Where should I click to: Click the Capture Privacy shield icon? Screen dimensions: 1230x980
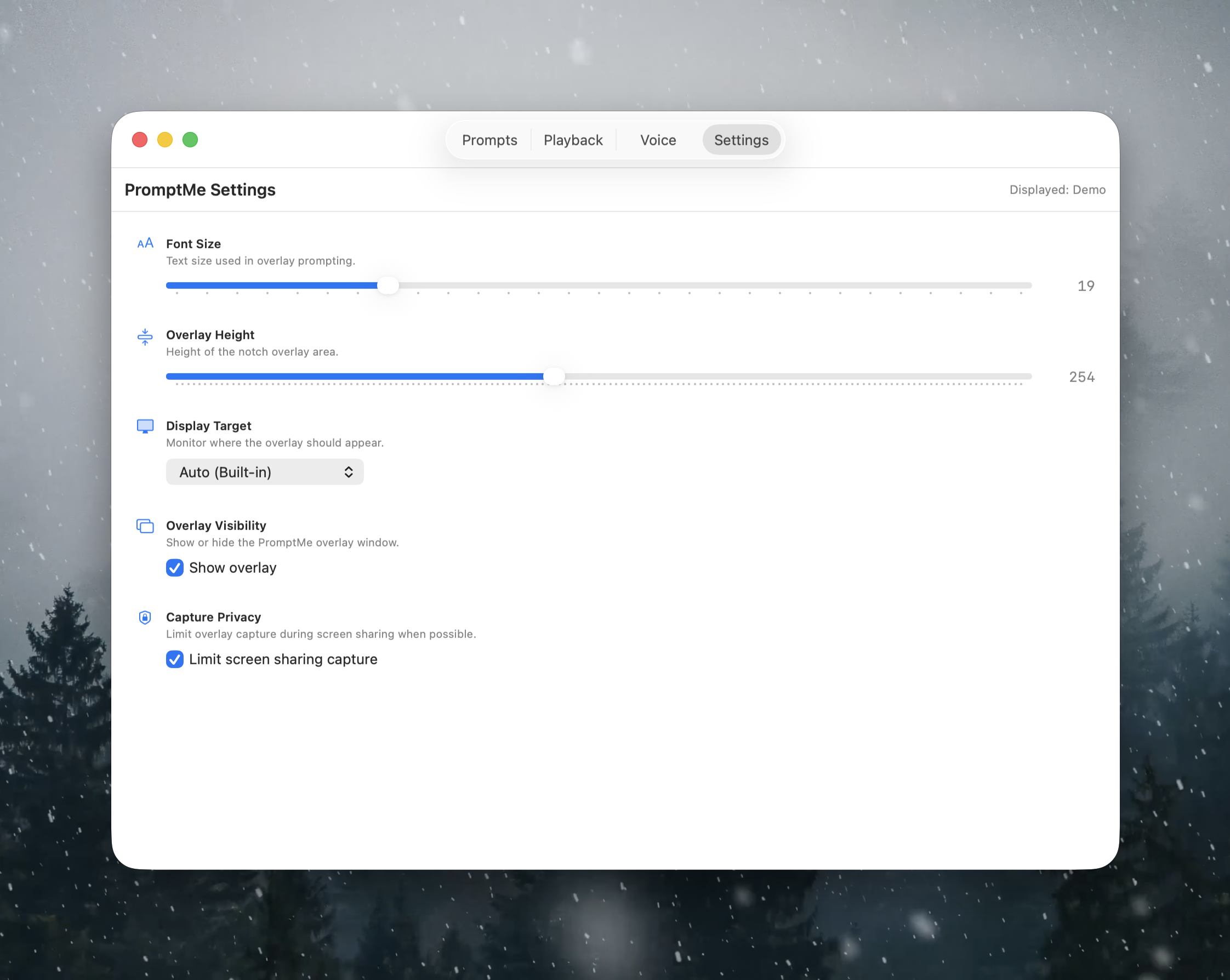pos(145,617)
